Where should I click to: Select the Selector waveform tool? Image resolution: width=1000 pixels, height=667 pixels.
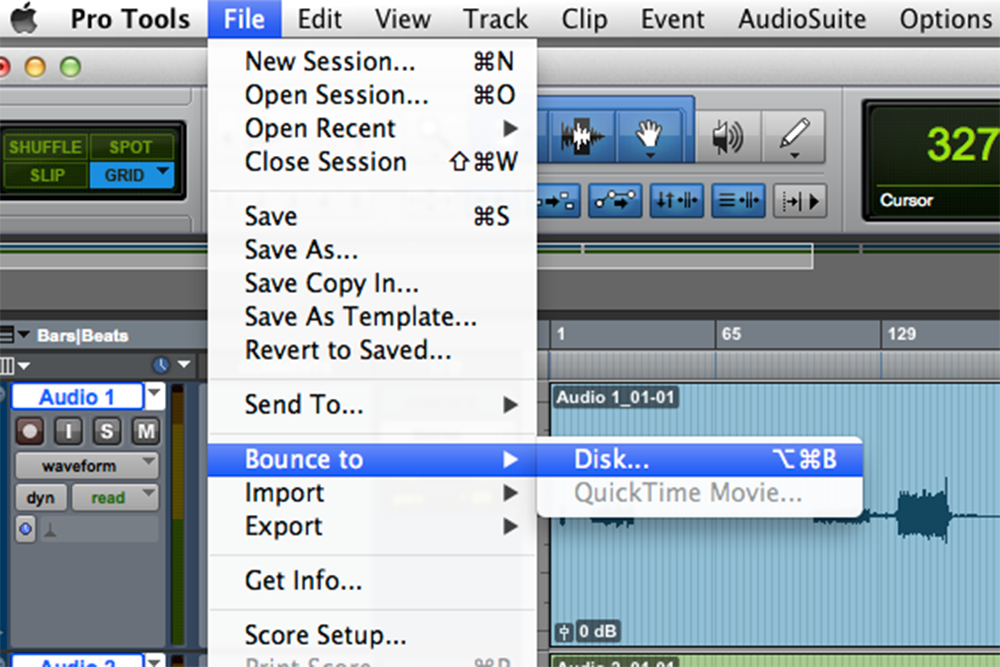(x=582, y=136)
